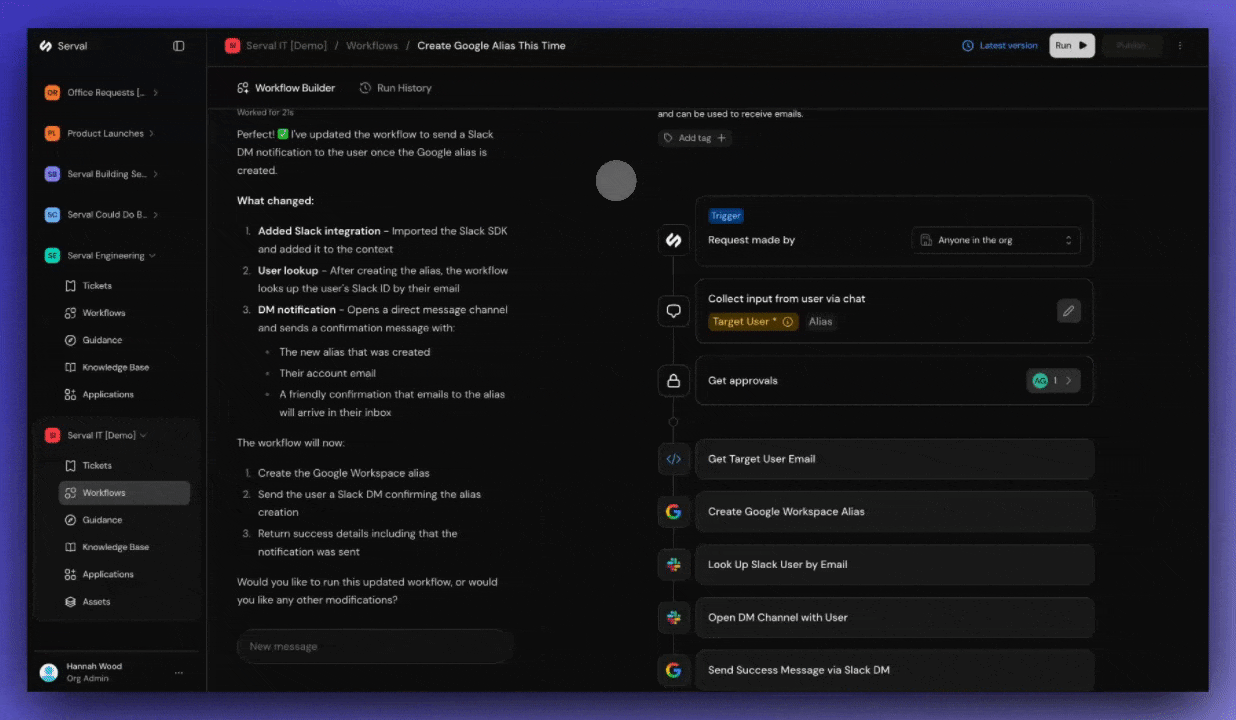The height and width of the screenshot is (720, 1236).
Task: Click the Latest version link
Action: (x=1000, y=45)
